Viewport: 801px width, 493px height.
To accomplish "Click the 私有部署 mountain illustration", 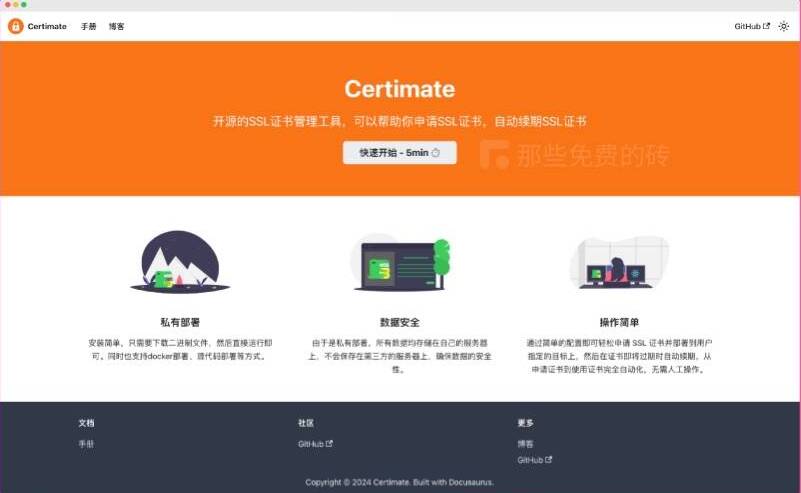I will tap(180, 262).
